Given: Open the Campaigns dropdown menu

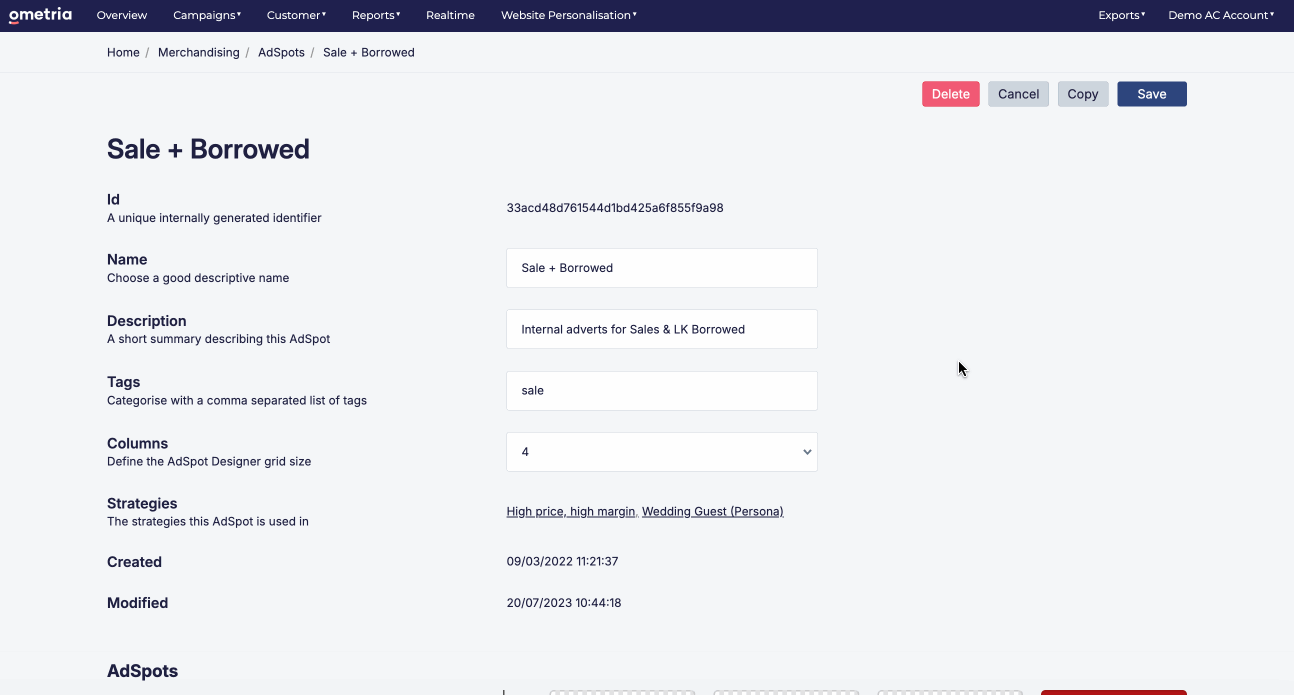Looking at the screenshot, I should pos(206,14).
